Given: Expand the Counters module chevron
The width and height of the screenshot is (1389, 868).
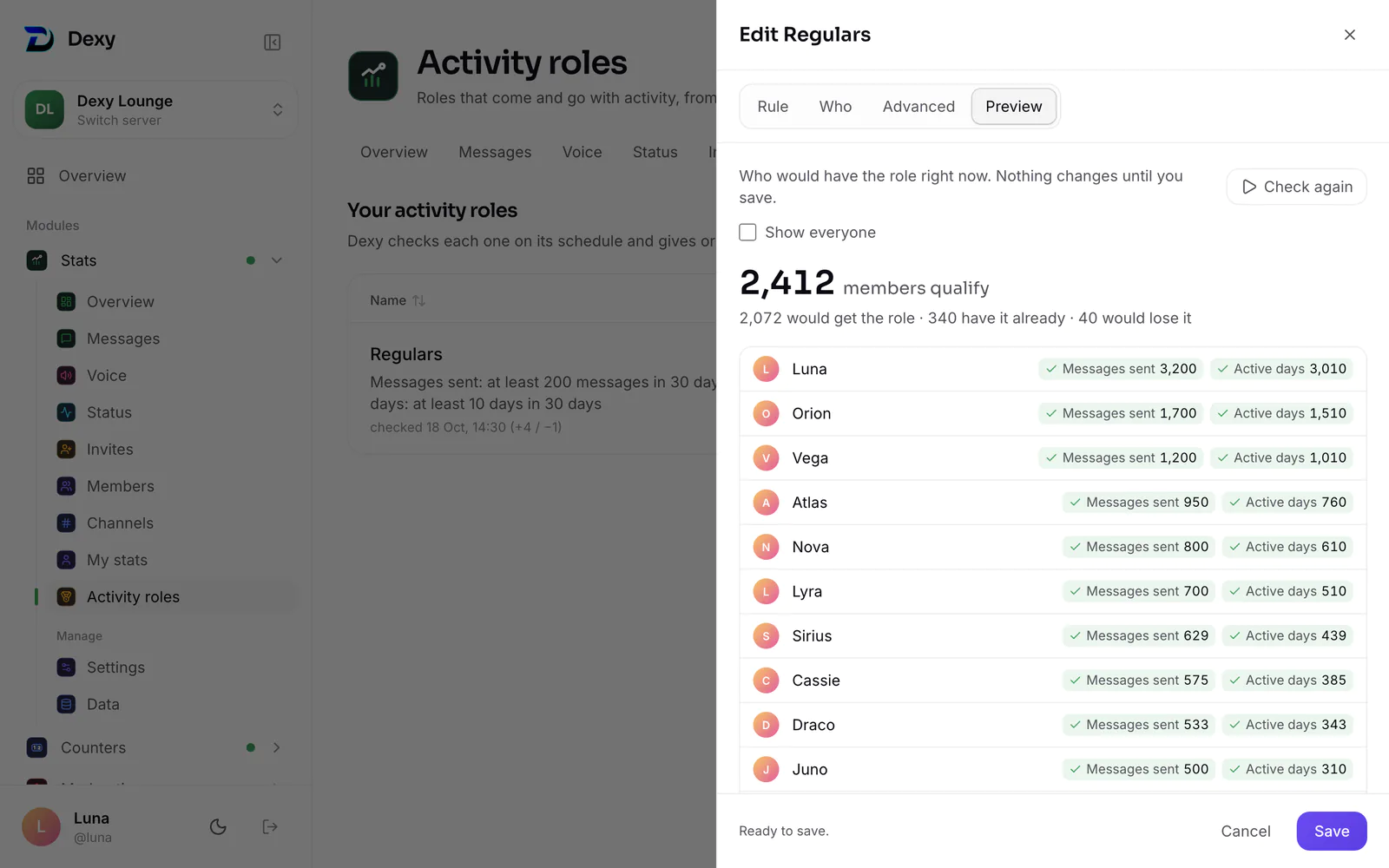Looking at the screenshot, I should [277, 747].
